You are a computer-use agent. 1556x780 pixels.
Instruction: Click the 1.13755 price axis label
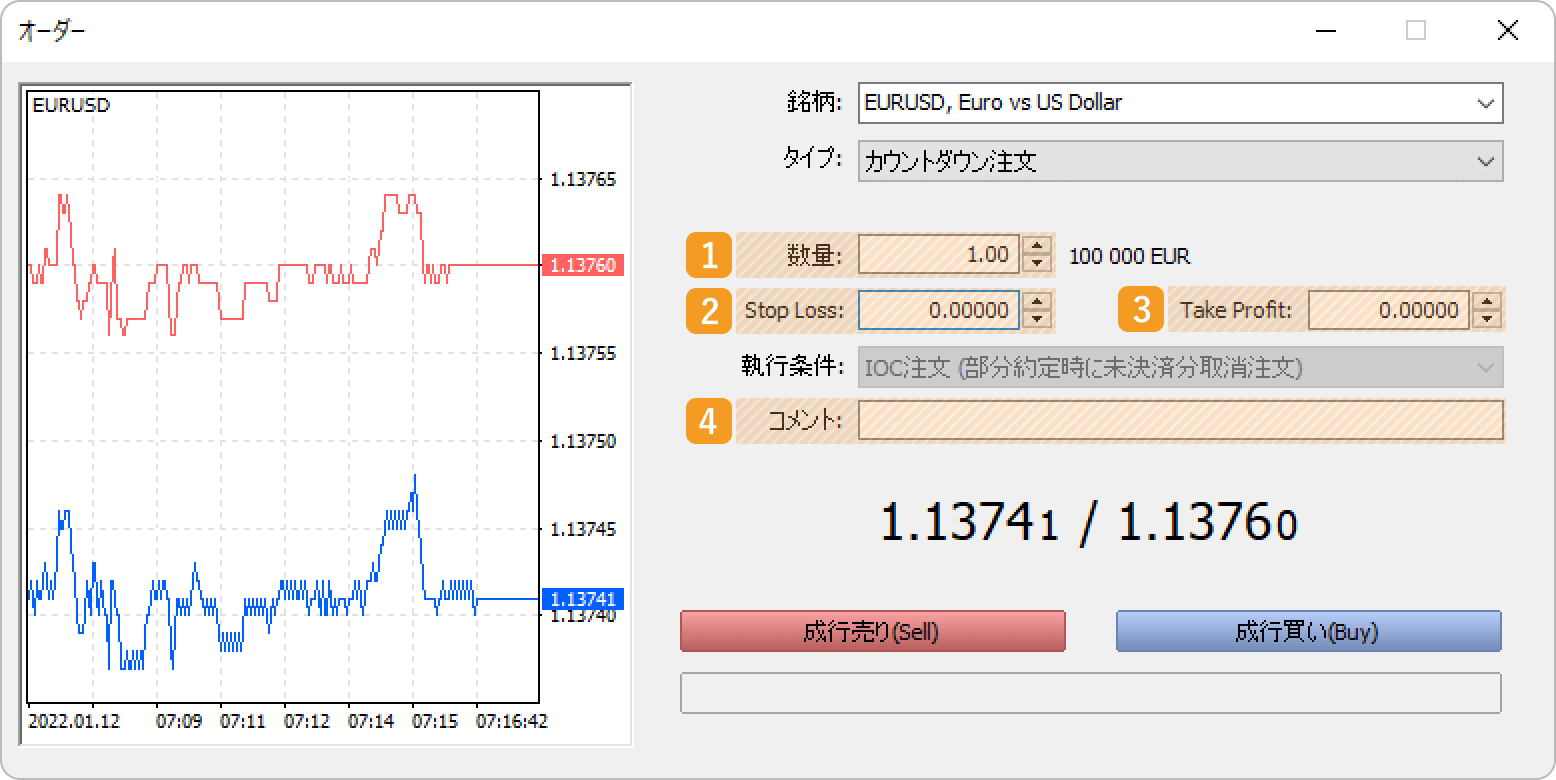pos(583,353)
